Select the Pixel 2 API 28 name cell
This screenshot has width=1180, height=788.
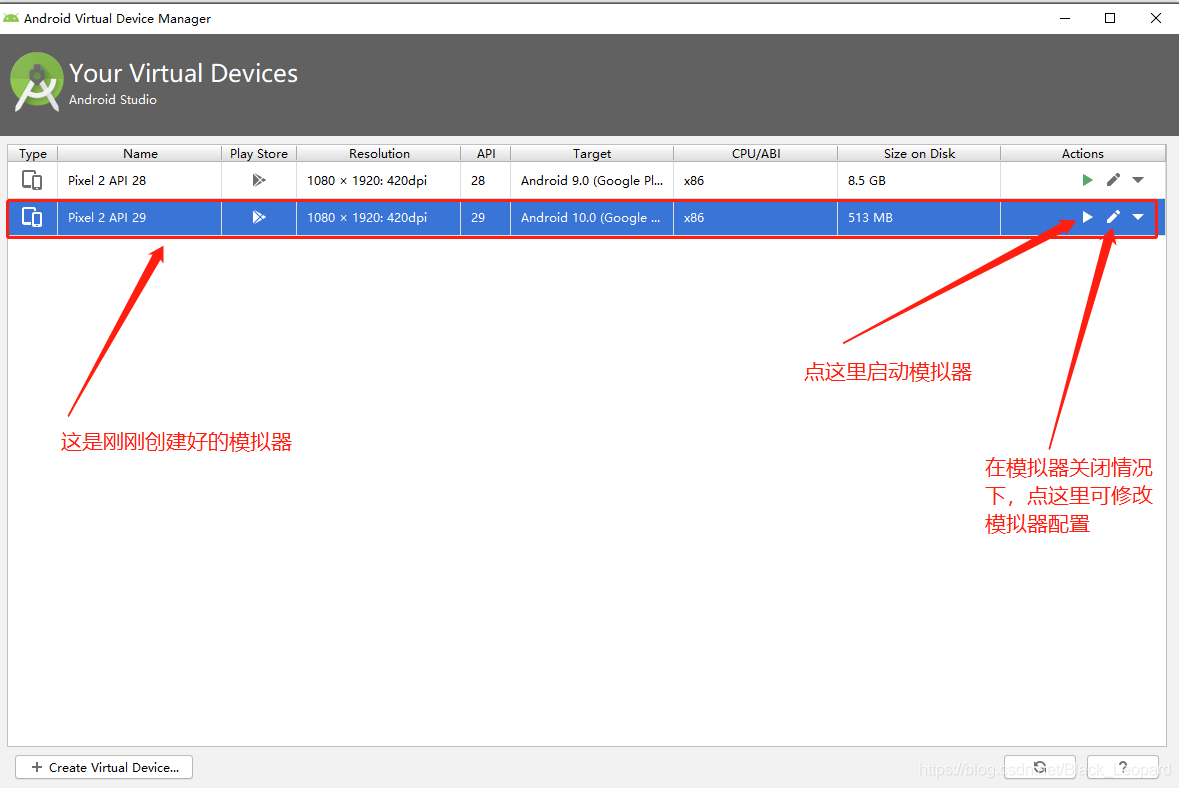139,180
